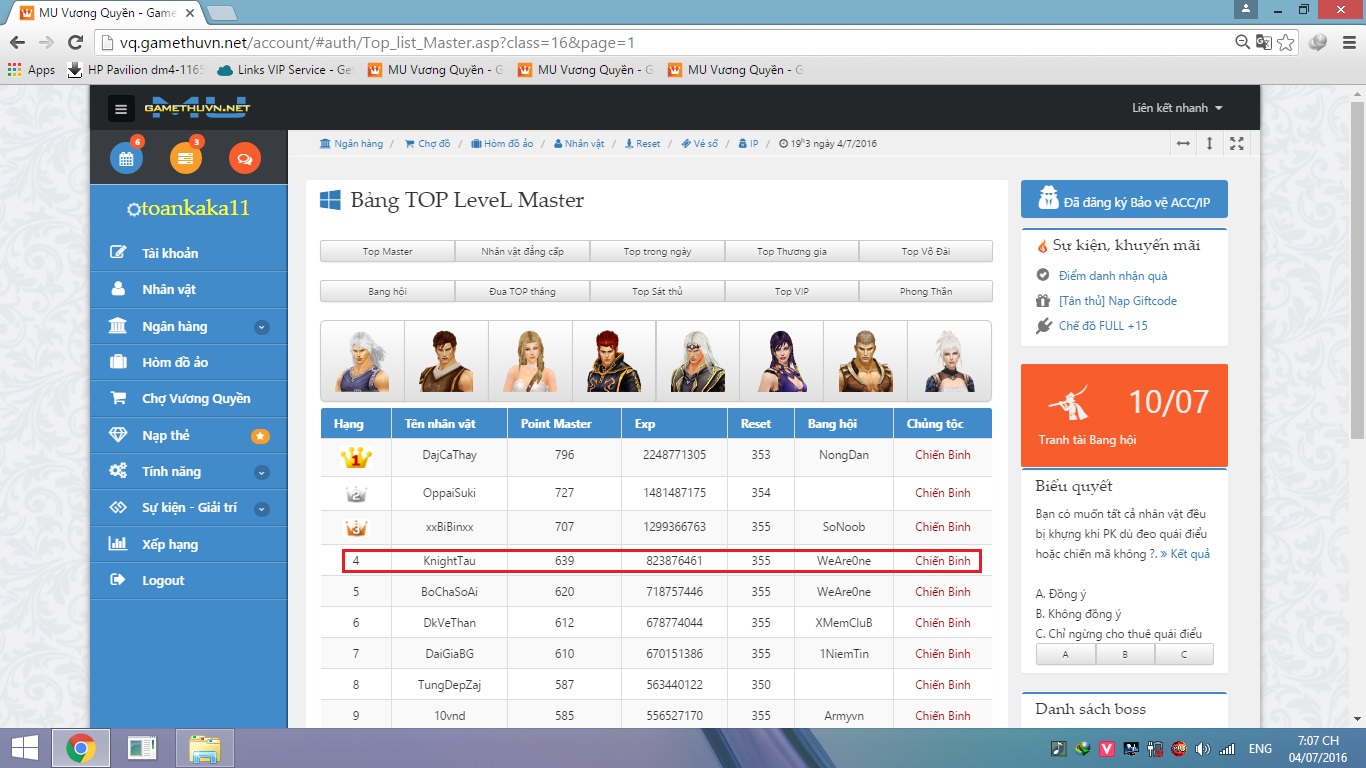This screenshot has width=1366, height=768.
Task: Vote option B in the poll
Action: tap(1125, 654)
